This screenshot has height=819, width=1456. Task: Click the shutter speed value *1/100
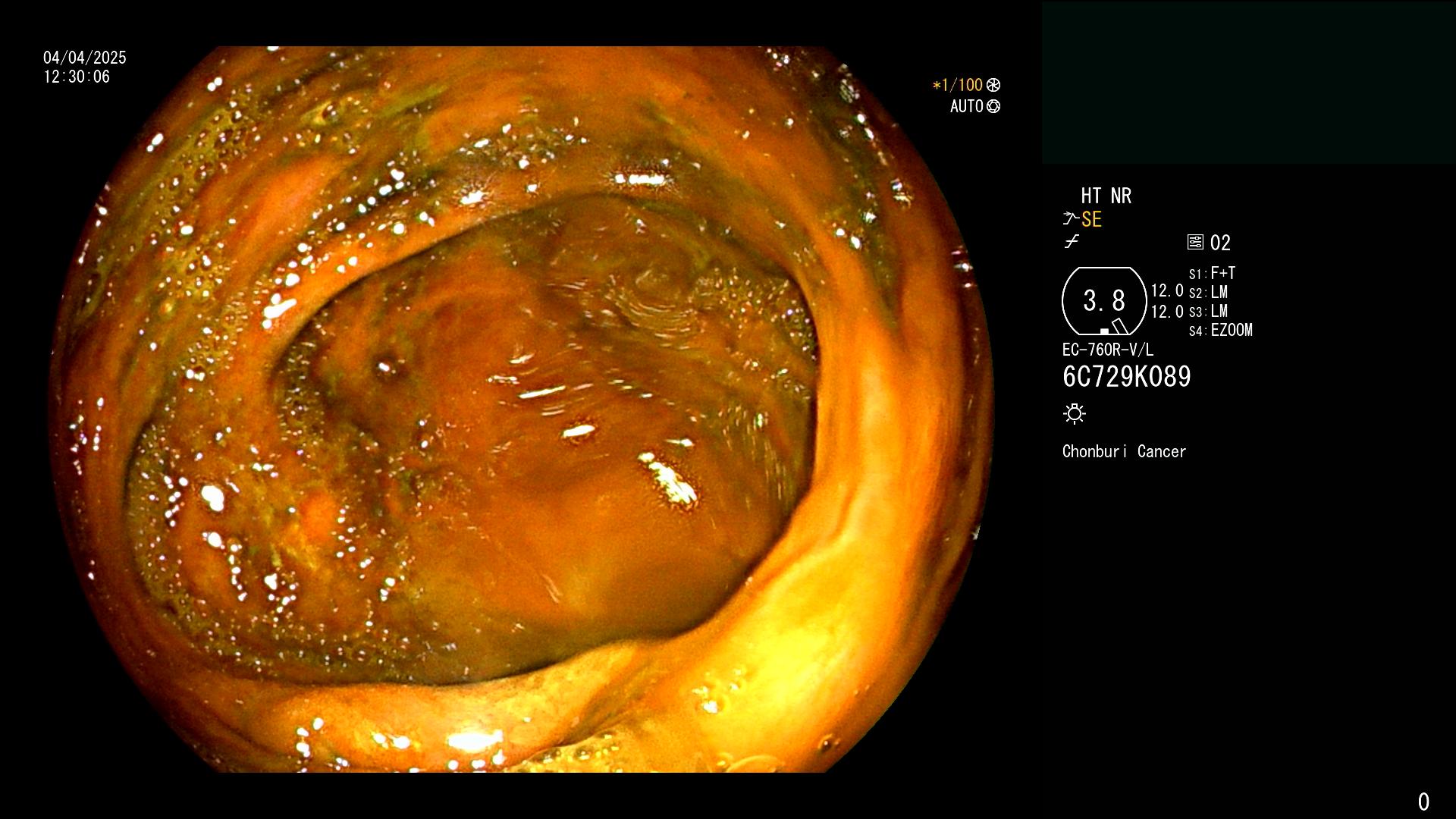point(957,85)
